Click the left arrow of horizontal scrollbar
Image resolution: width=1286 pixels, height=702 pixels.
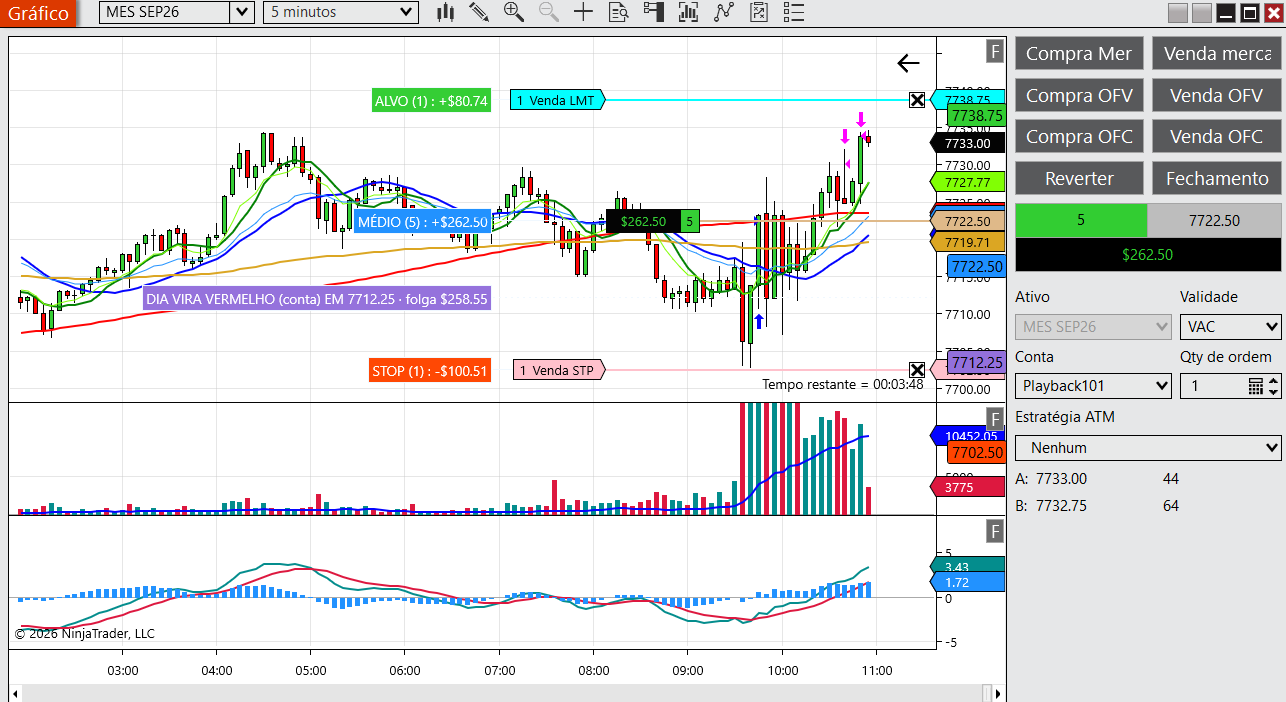15,693
